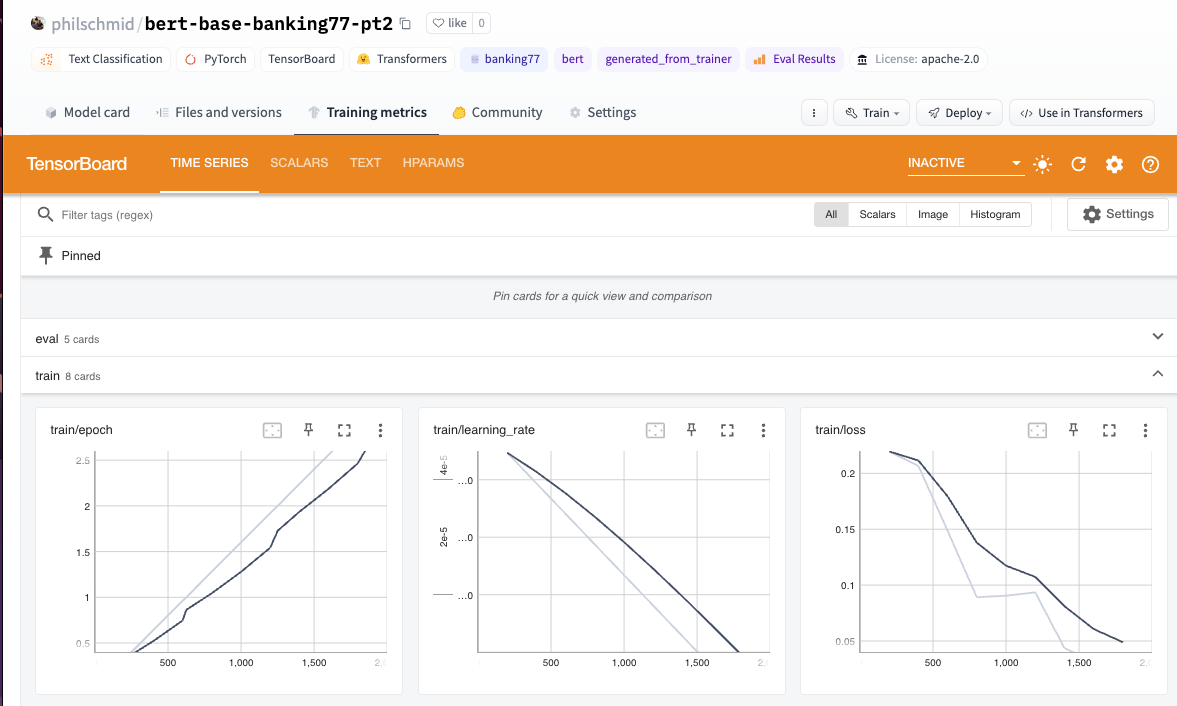
Task: Expand train/learning_rate chart to full size
Action: [x=727, y=430]
